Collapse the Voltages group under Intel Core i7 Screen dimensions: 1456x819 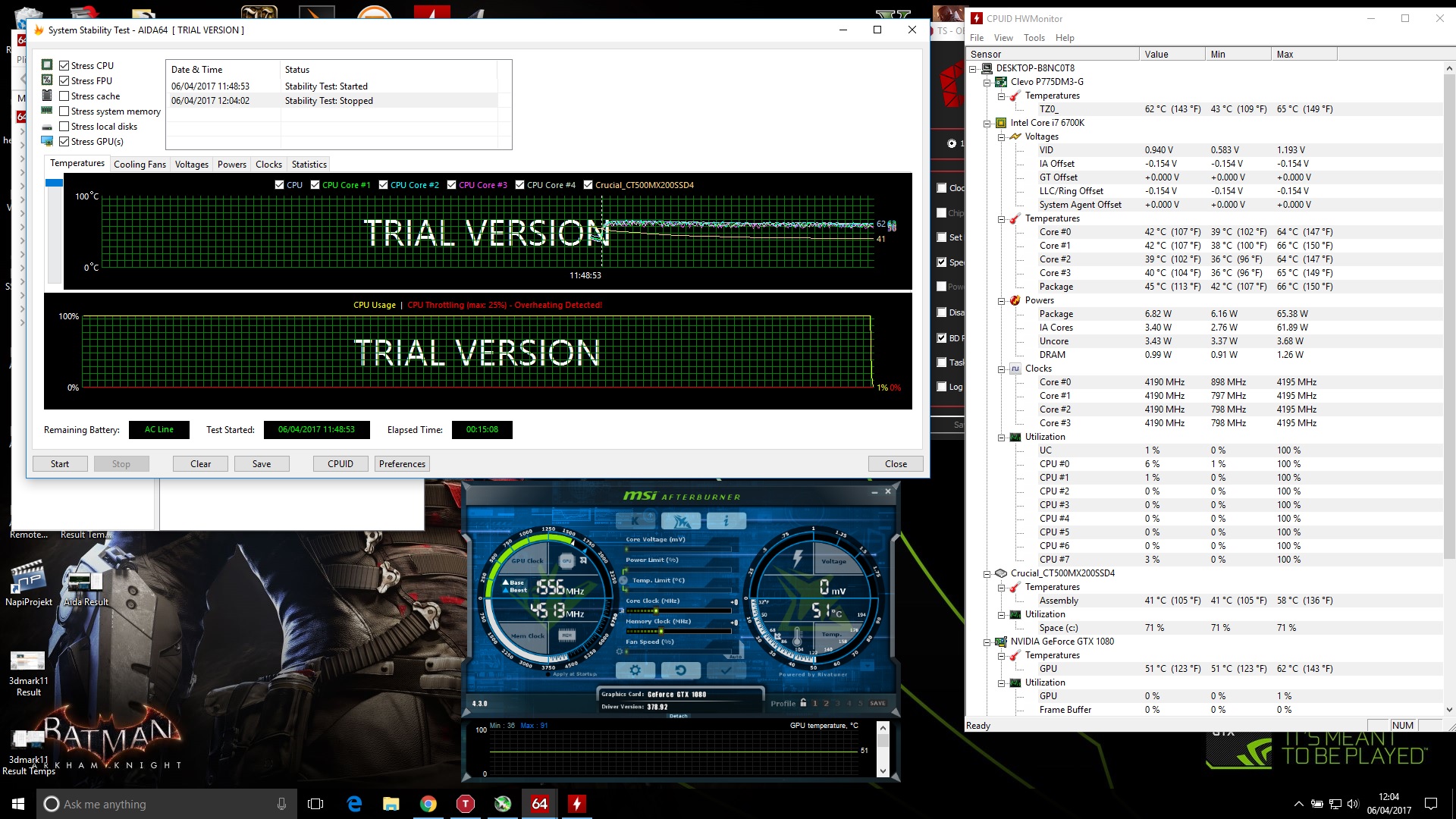1002,136
